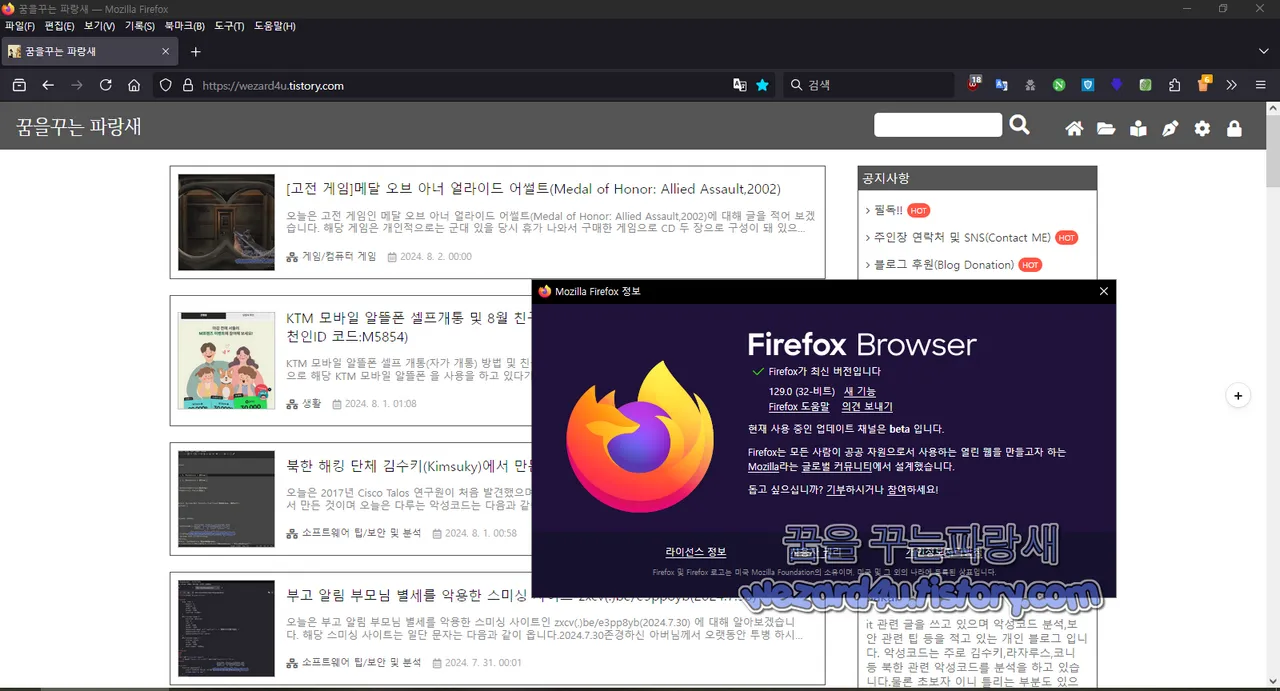This screenshot has width=1280, height=691.
Task: Click the translate page icon in address bar
Action: point(740,85)
